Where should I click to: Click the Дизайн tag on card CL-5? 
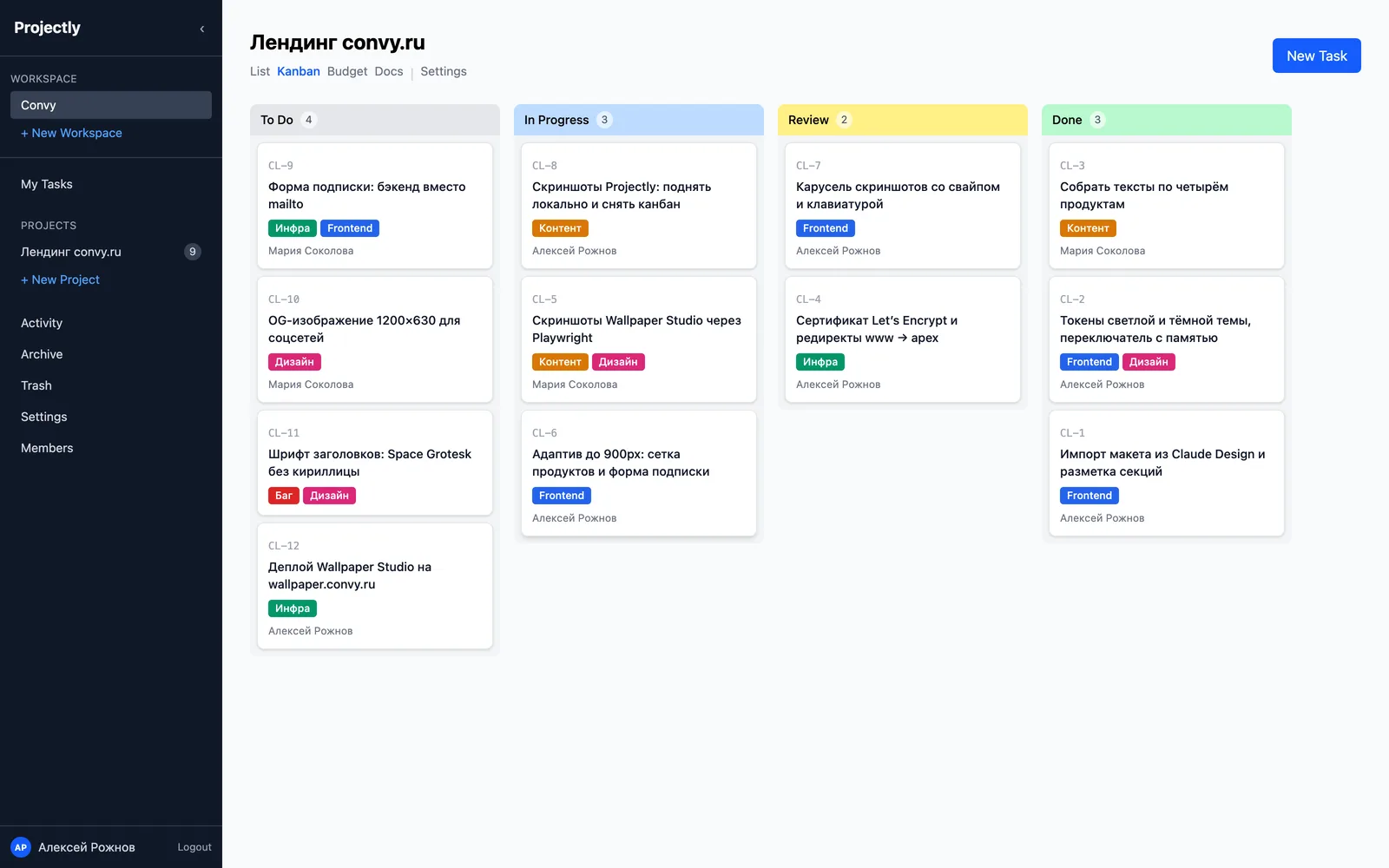tap(618, 362)
